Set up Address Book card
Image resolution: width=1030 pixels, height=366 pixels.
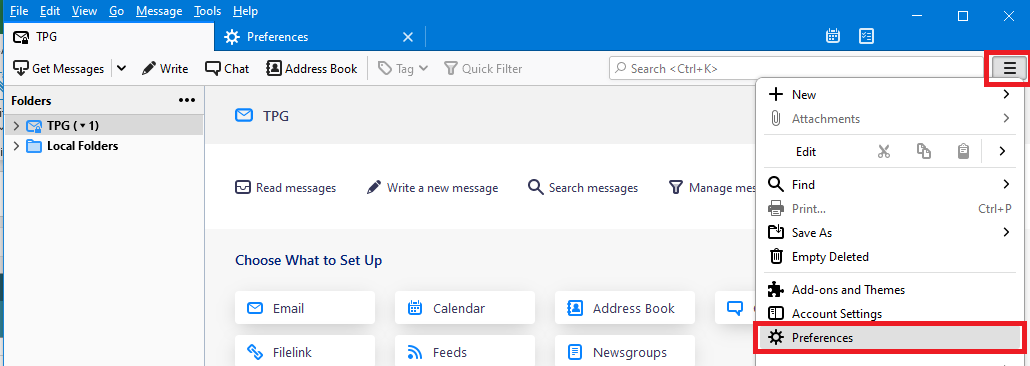pos(625,308)
